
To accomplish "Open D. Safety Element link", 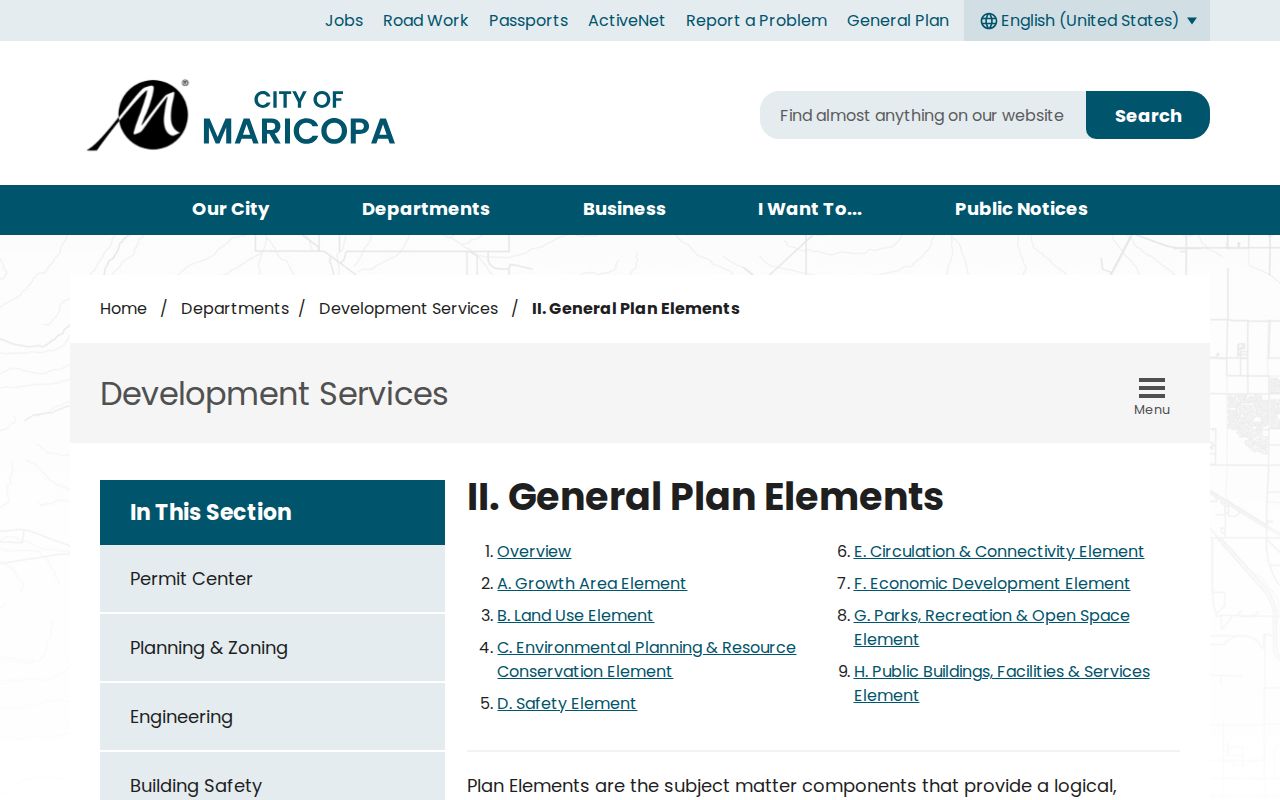I will [x=567, y=704].
